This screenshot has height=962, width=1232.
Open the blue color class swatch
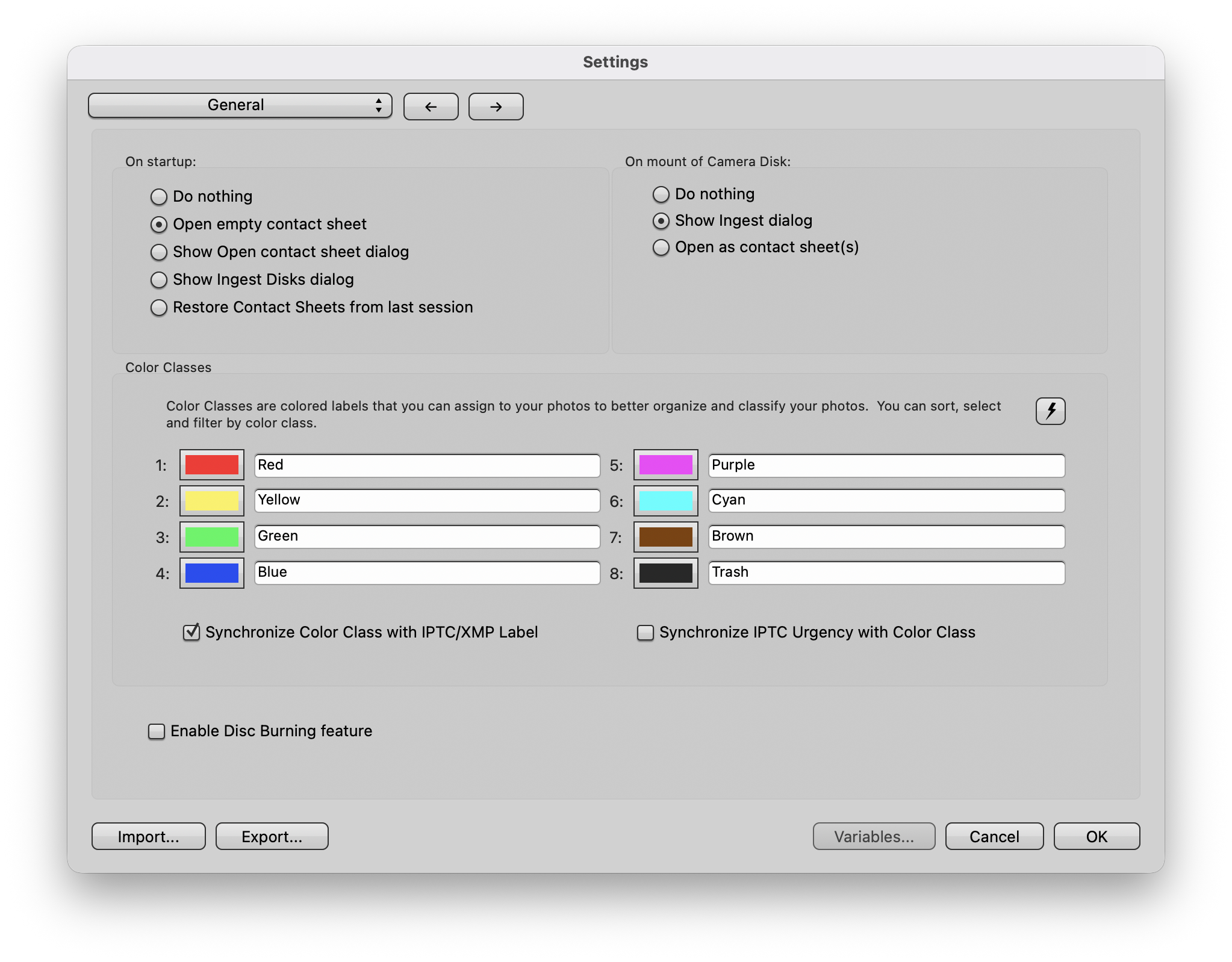pyautogui.click(x=211, y=573)
